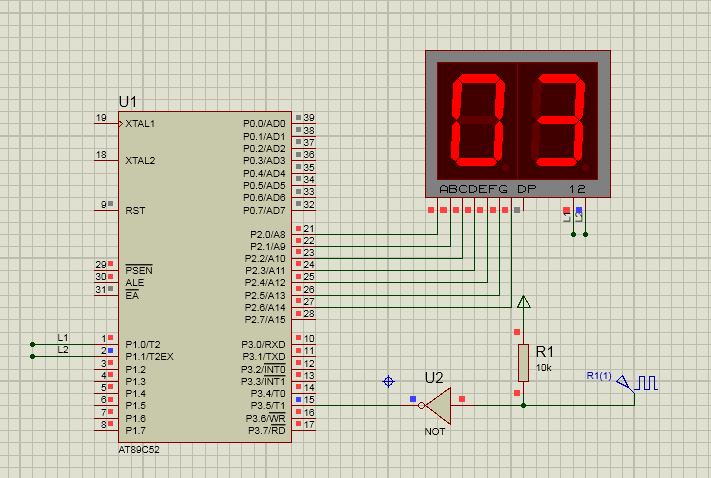
Task: Click the DP pin label on the display
Action: pos(526,189)
